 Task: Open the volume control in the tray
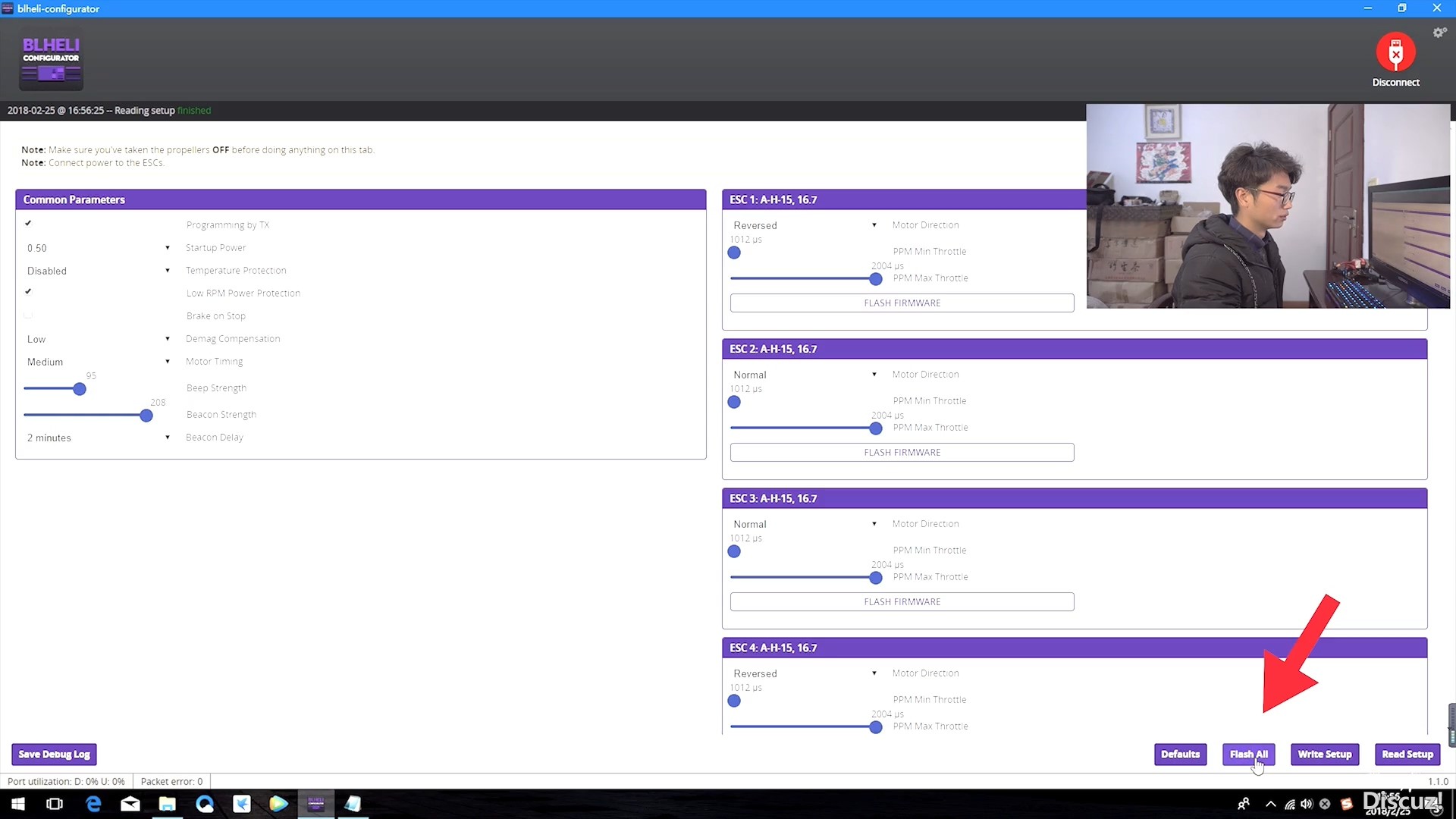pos(1307,804)
